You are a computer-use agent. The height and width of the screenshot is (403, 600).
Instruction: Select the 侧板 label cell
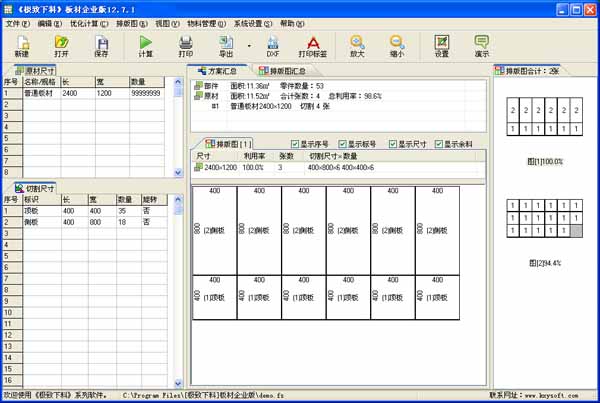pos(41,222)
